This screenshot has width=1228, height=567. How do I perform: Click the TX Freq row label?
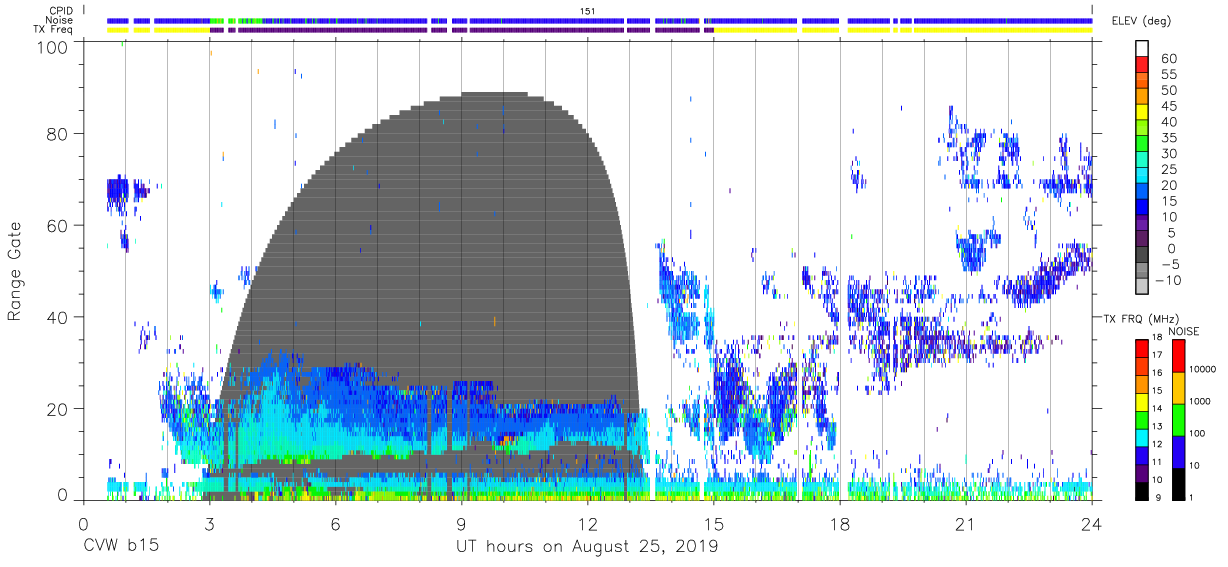tap(54, 29)
